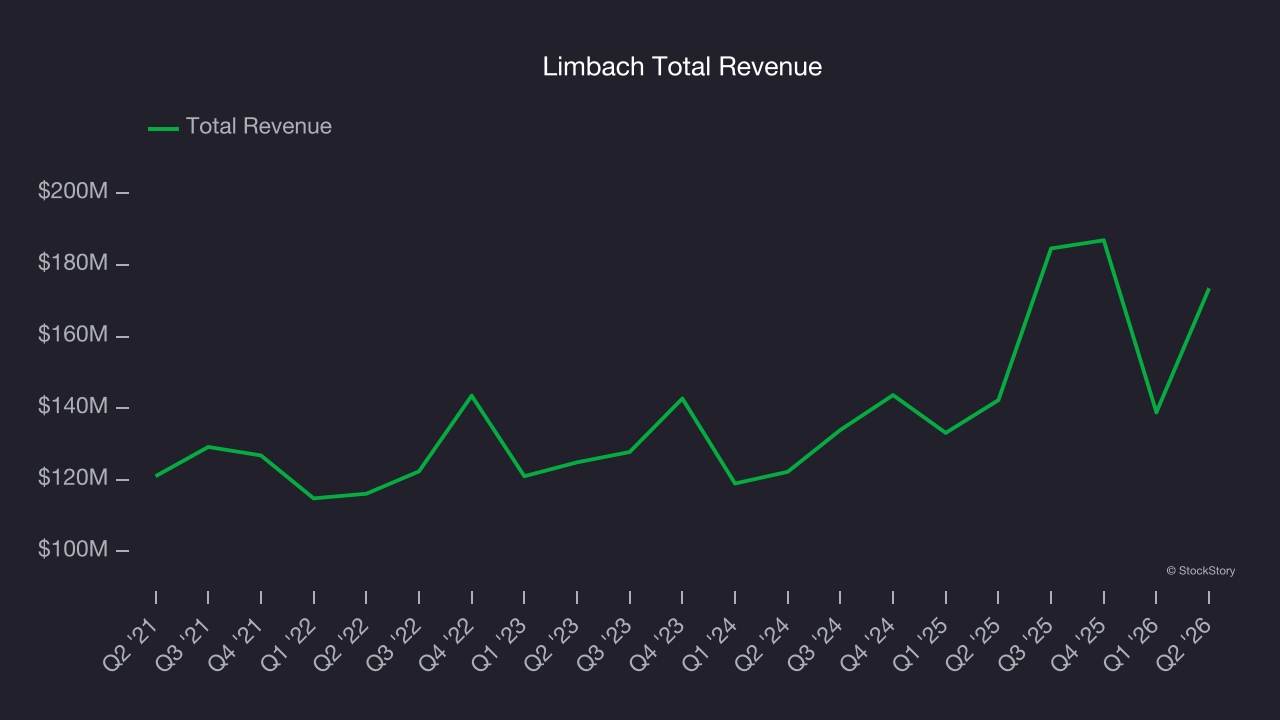Click the $140M y-axis label
Image resolution: width=1280 pixels, height=720 pixels.
pos(73,406)
